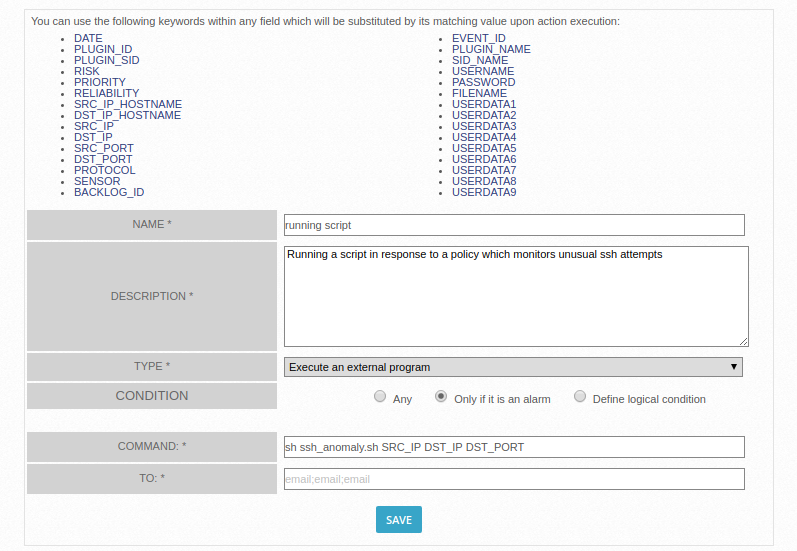Click the PLUGIN_ID keyword
Image resolution: width=797 pixels, height=551 pixels.
point(103,49)
